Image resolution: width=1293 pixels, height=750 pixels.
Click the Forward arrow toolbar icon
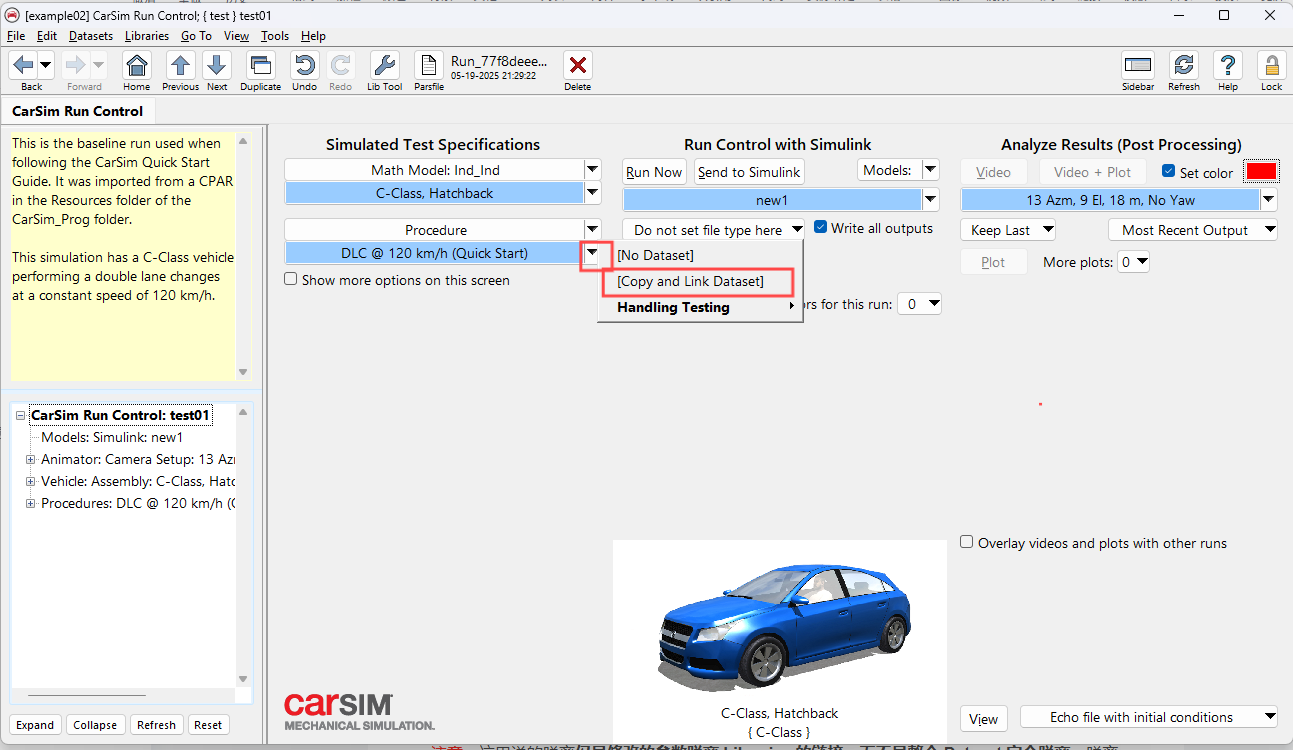pos(76,66)
